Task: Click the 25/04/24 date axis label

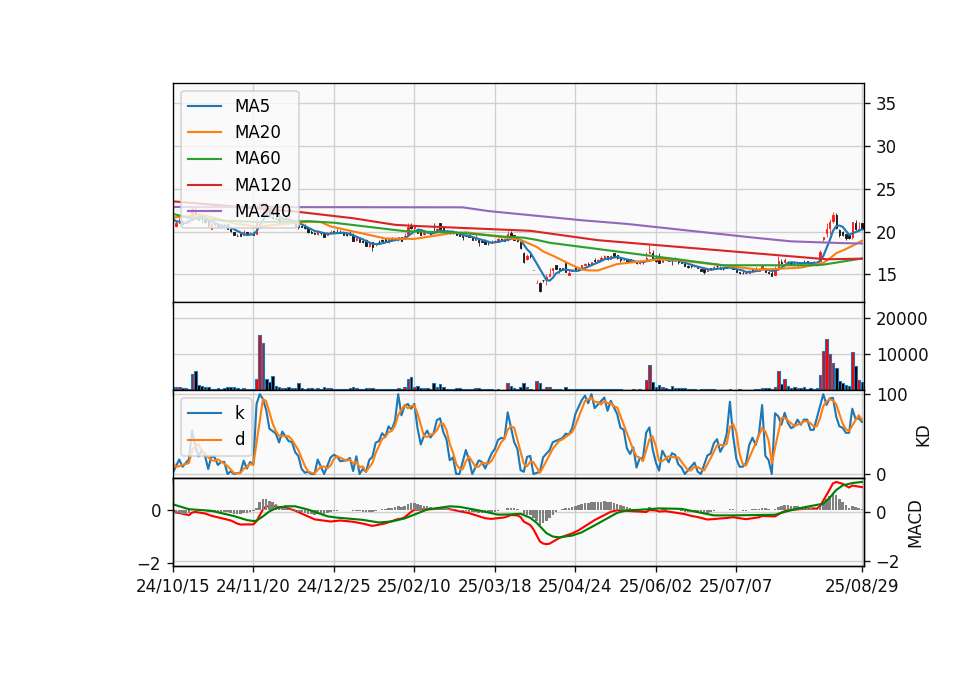Action: (575, 586)
